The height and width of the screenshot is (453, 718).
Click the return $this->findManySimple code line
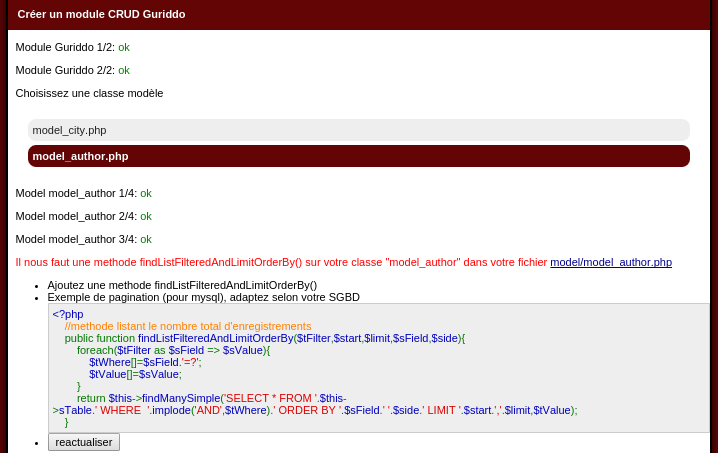tap(315, 404)
